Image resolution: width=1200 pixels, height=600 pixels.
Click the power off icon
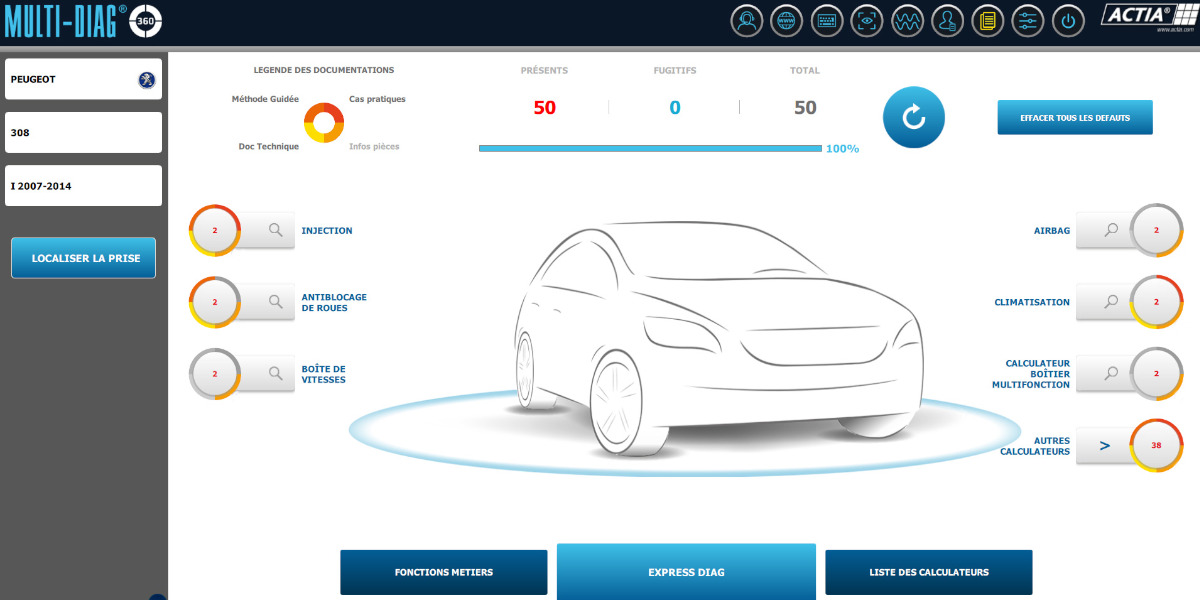(1068, 20)
